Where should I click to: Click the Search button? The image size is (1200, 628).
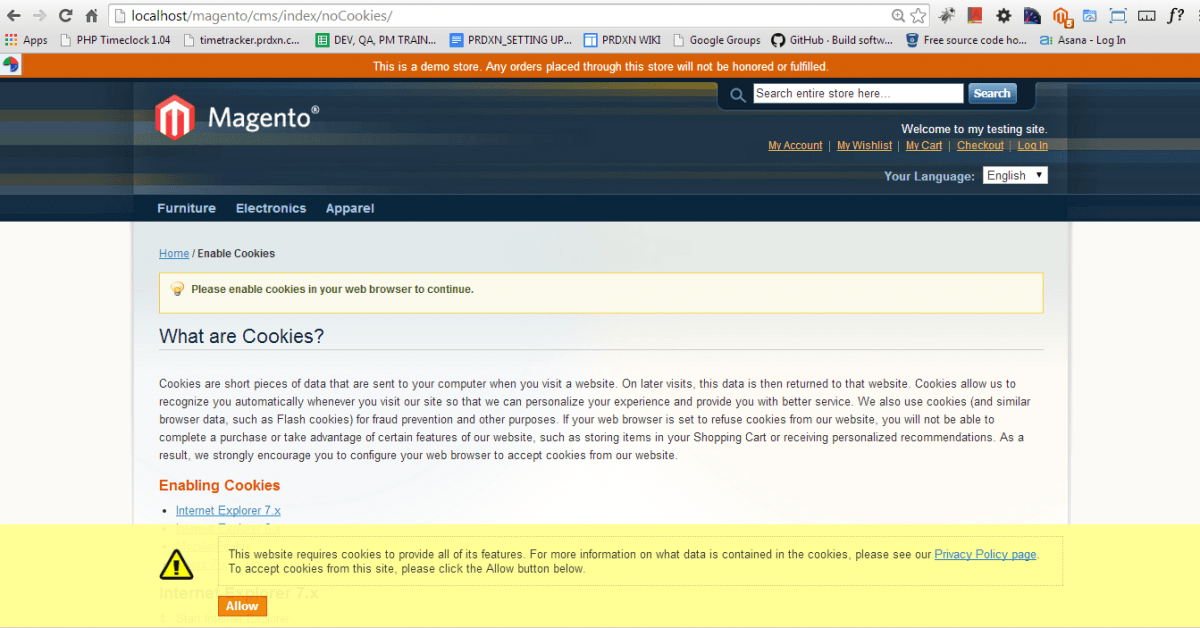pos(992,93)
